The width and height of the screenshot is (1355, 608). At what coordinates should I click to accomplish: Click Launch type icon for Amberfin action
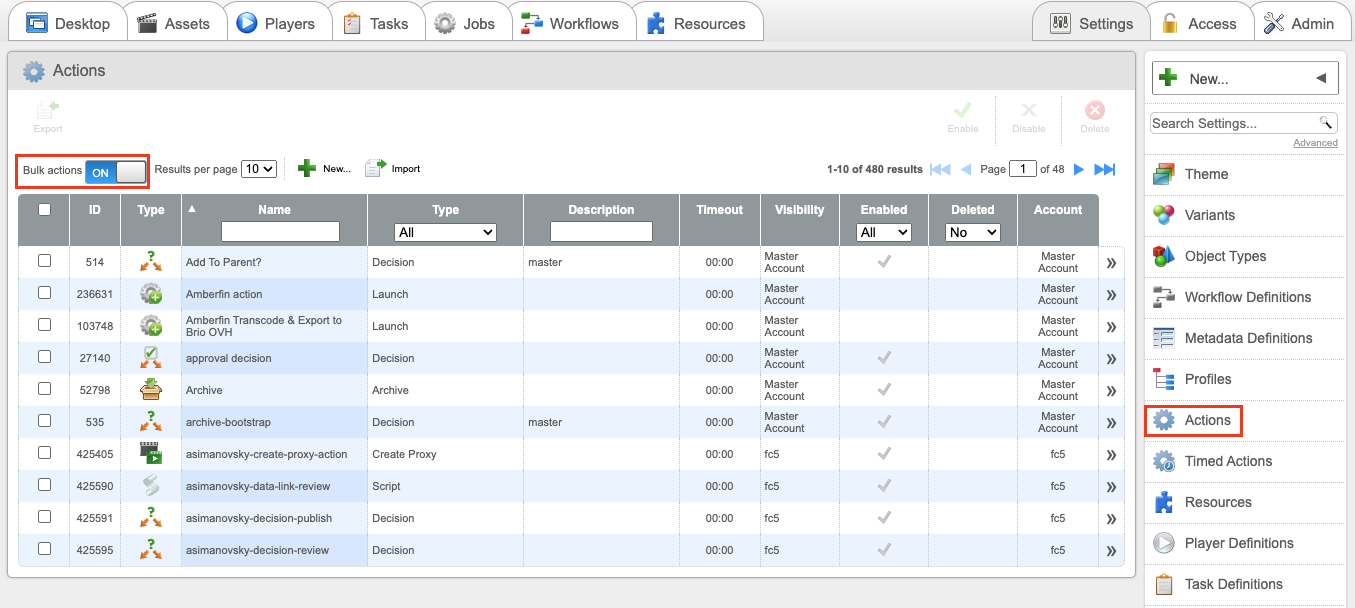tap(151, 294)
